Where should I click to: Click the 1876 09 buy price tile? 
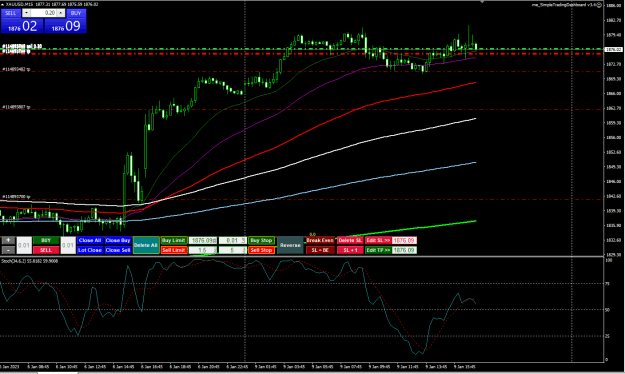point(65,26)
